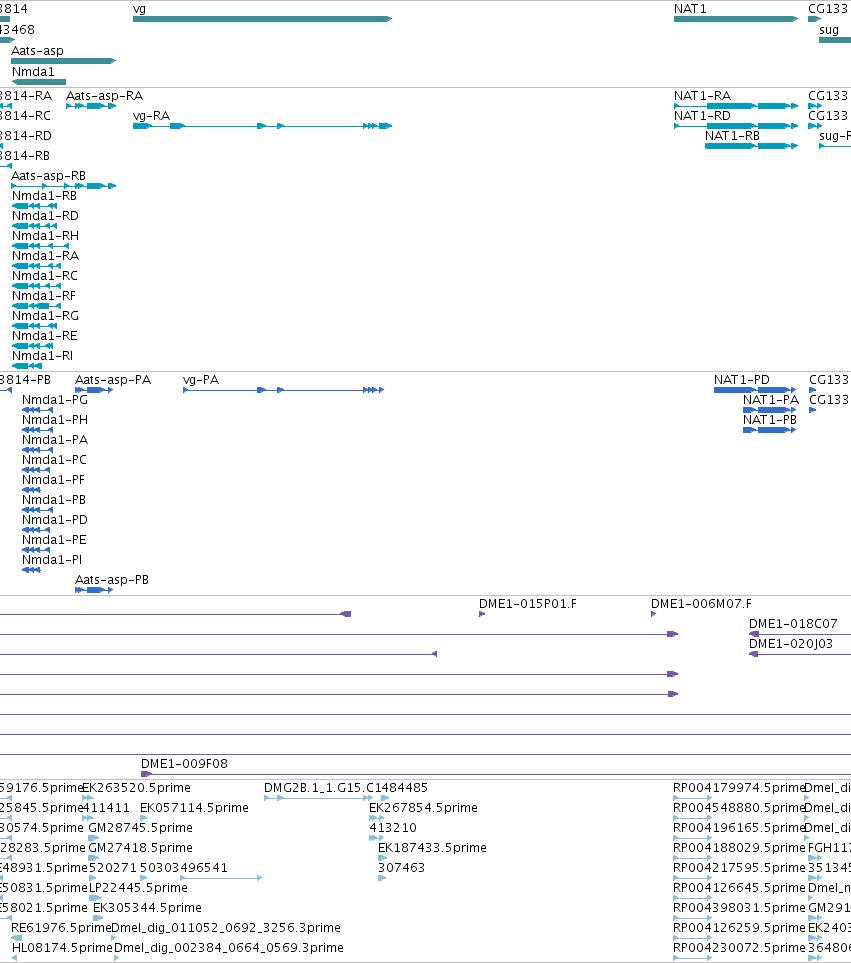Select transcript Aats-asp-RB
The height and width of the screenshot is (963, 851).
click(64, 186)
